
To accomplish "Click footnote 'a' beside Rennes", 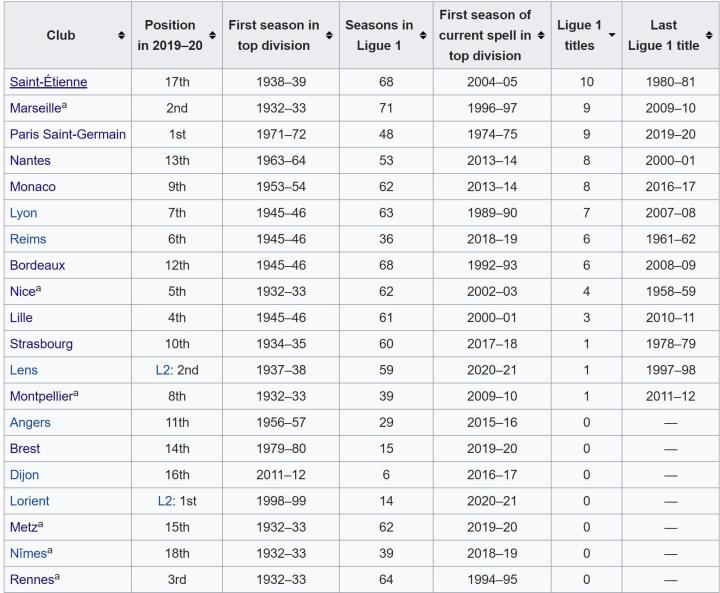I will tap(57, 576).
